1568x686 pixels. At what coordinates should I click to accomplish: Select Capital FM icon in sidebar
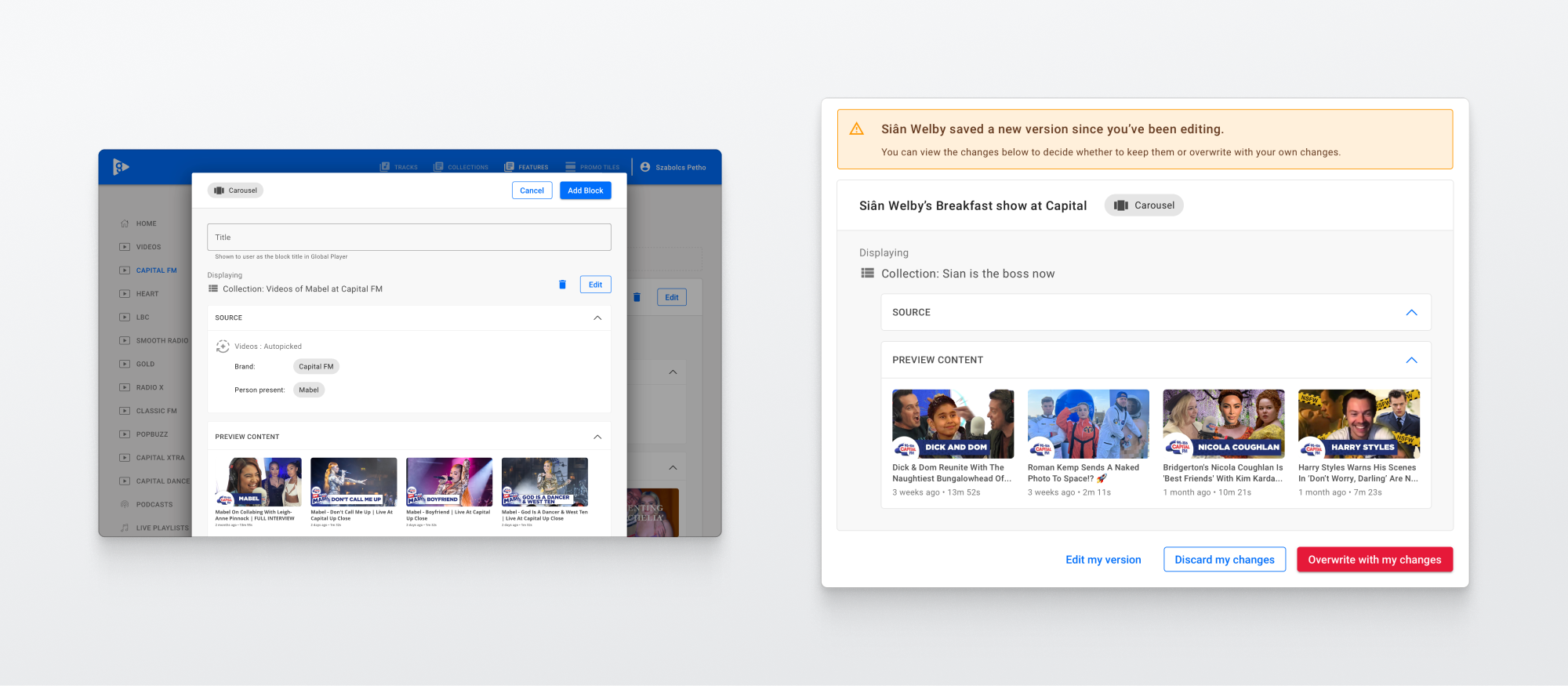(125, 270)
